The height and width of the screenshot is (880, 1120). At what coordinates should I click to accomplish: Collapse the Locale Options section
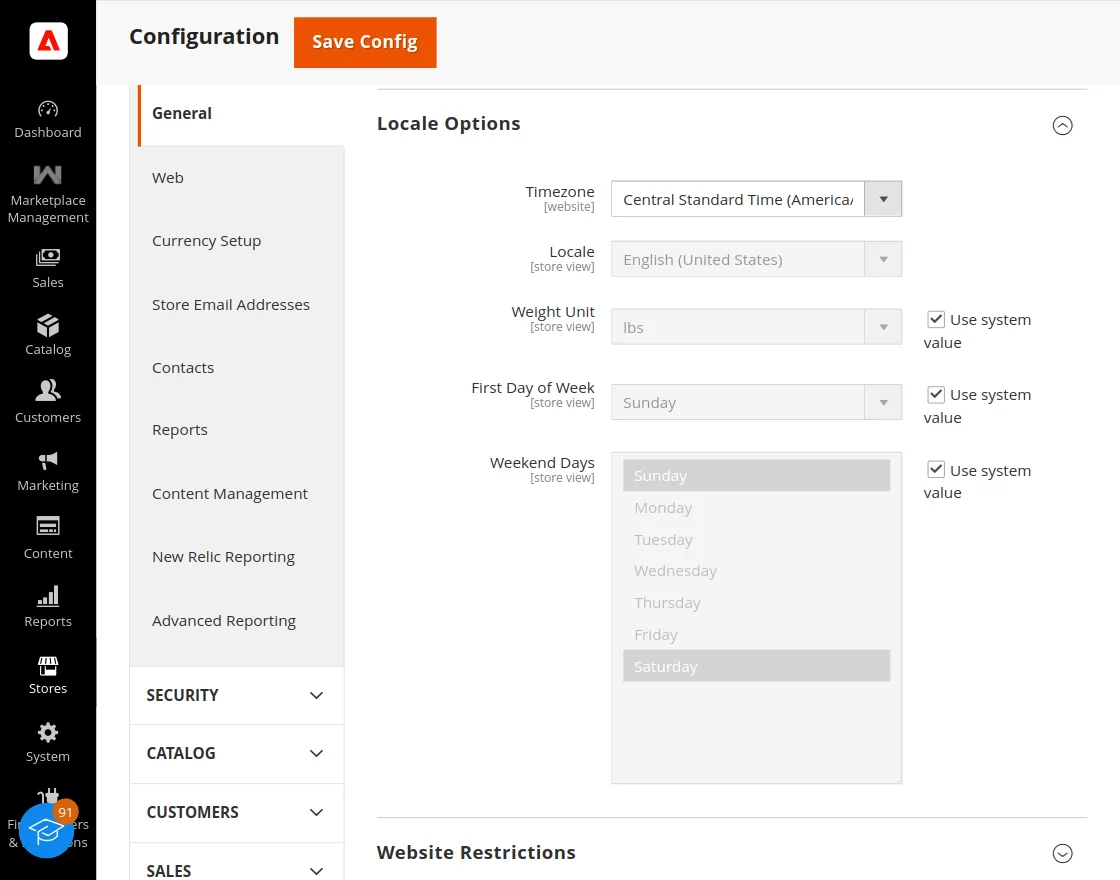click(1062, 125)
